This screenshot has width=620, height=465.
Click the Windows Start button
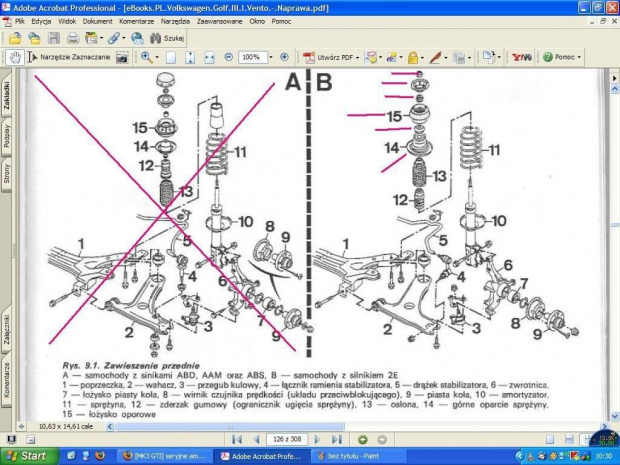point(28,456)
